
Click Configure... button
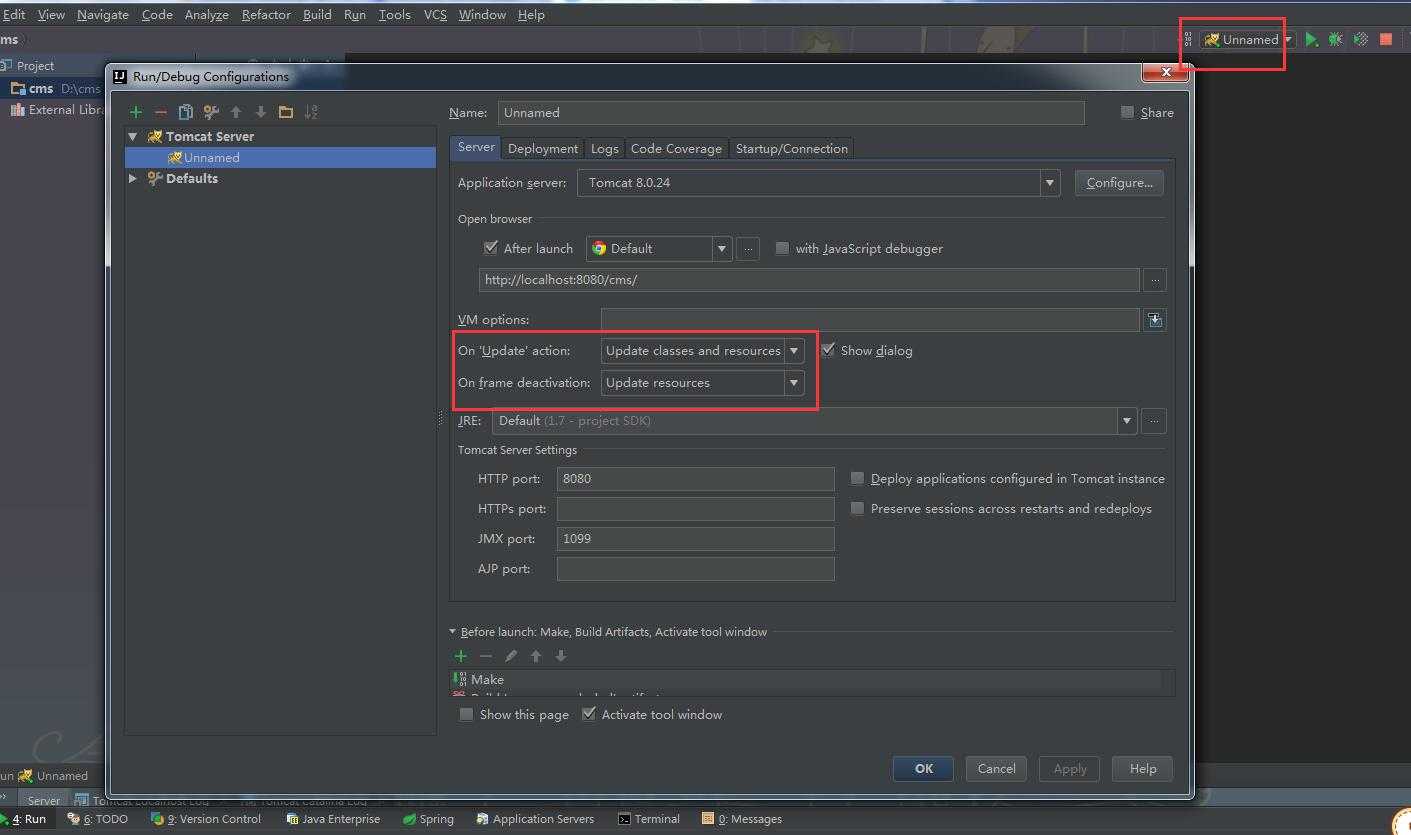point(1119,183)
